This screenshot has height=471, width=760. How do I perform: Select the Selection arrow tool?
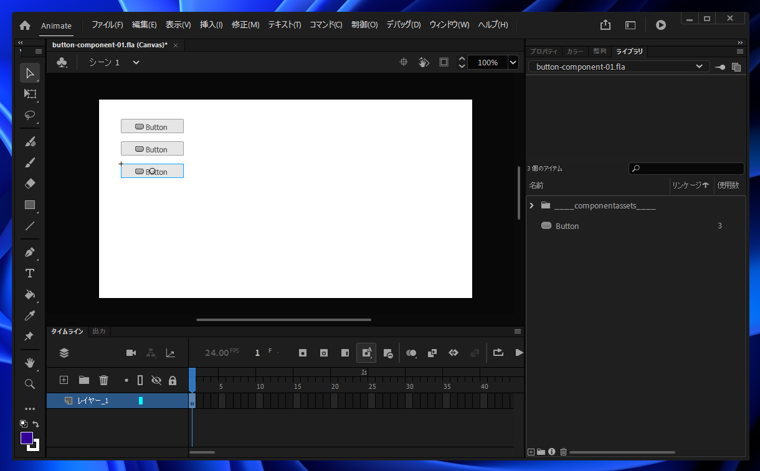pos(30,73)
